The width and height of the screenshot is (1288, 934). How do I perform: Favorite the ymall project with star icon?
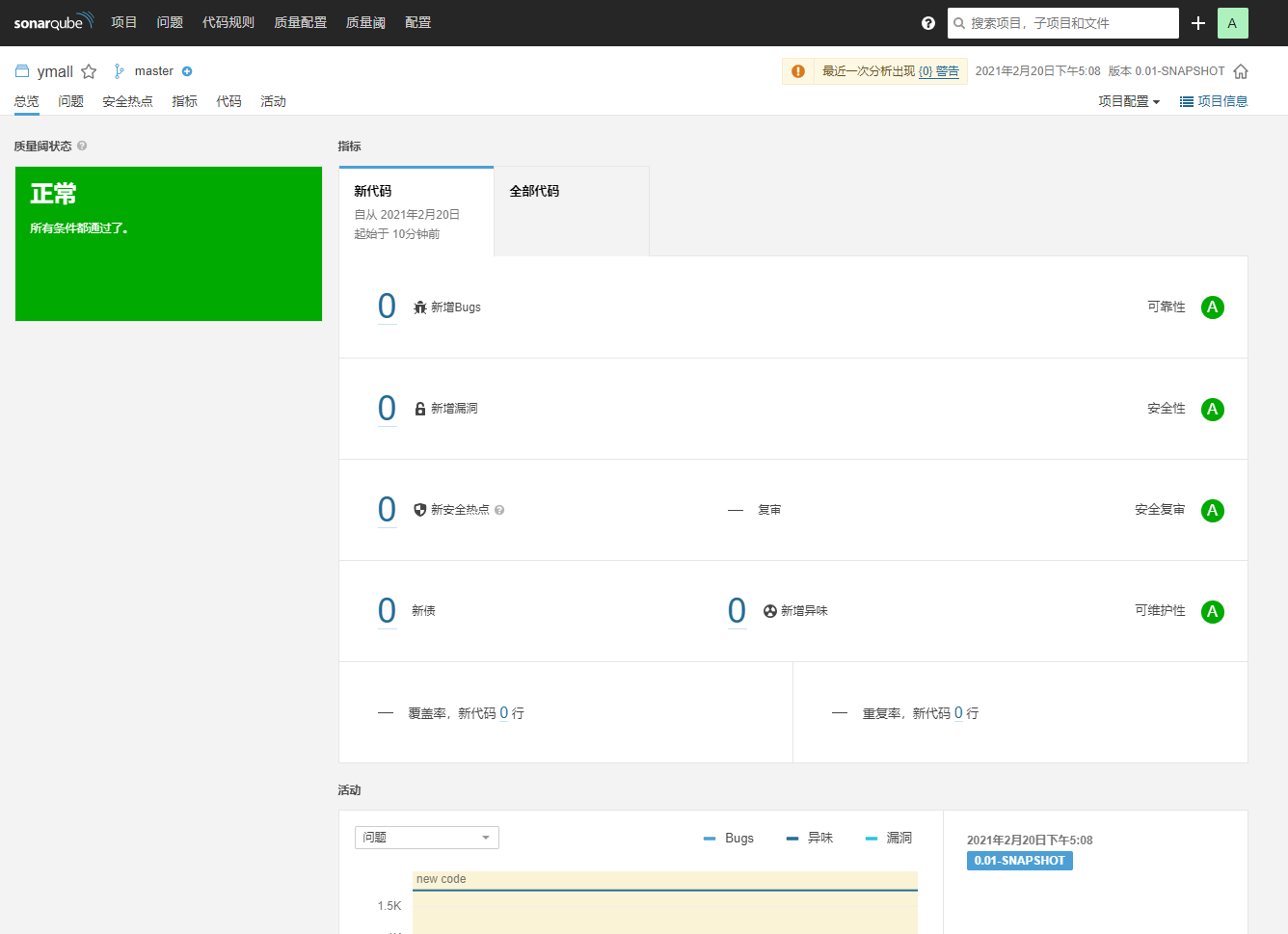(89, 71)
